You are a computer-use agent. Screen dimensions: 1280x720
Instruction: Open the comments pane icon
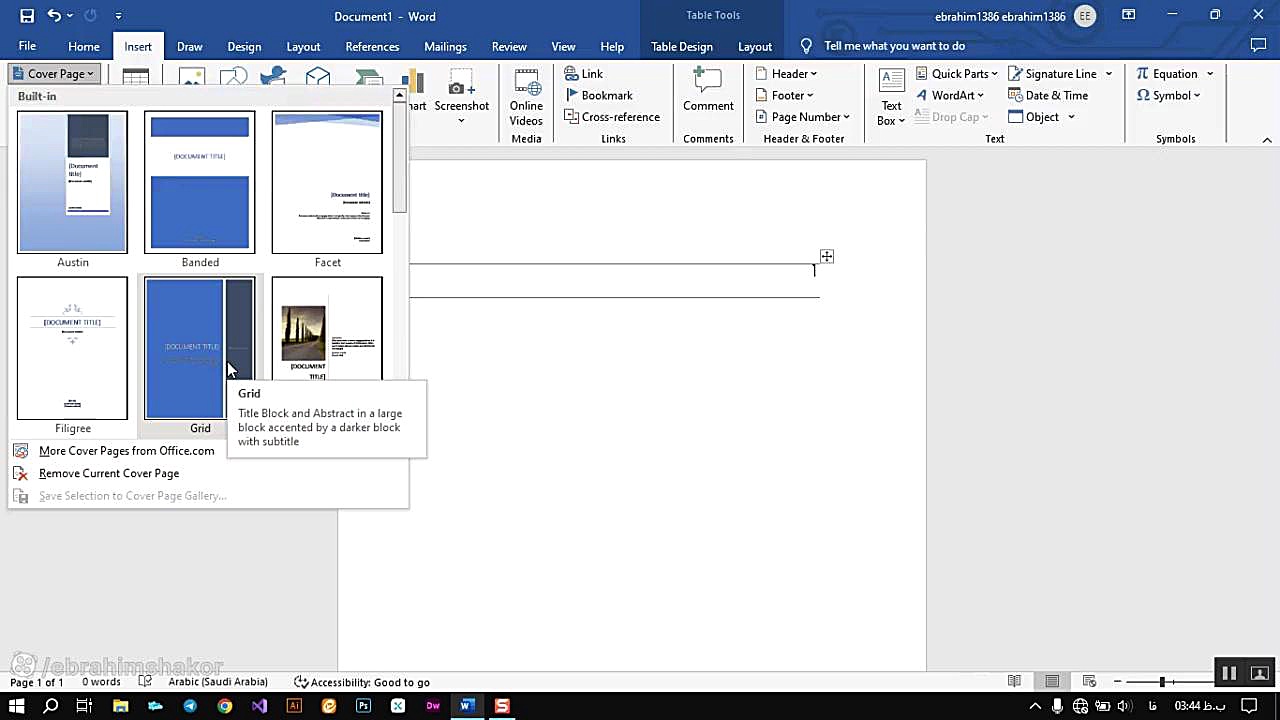coord(1259,46)
